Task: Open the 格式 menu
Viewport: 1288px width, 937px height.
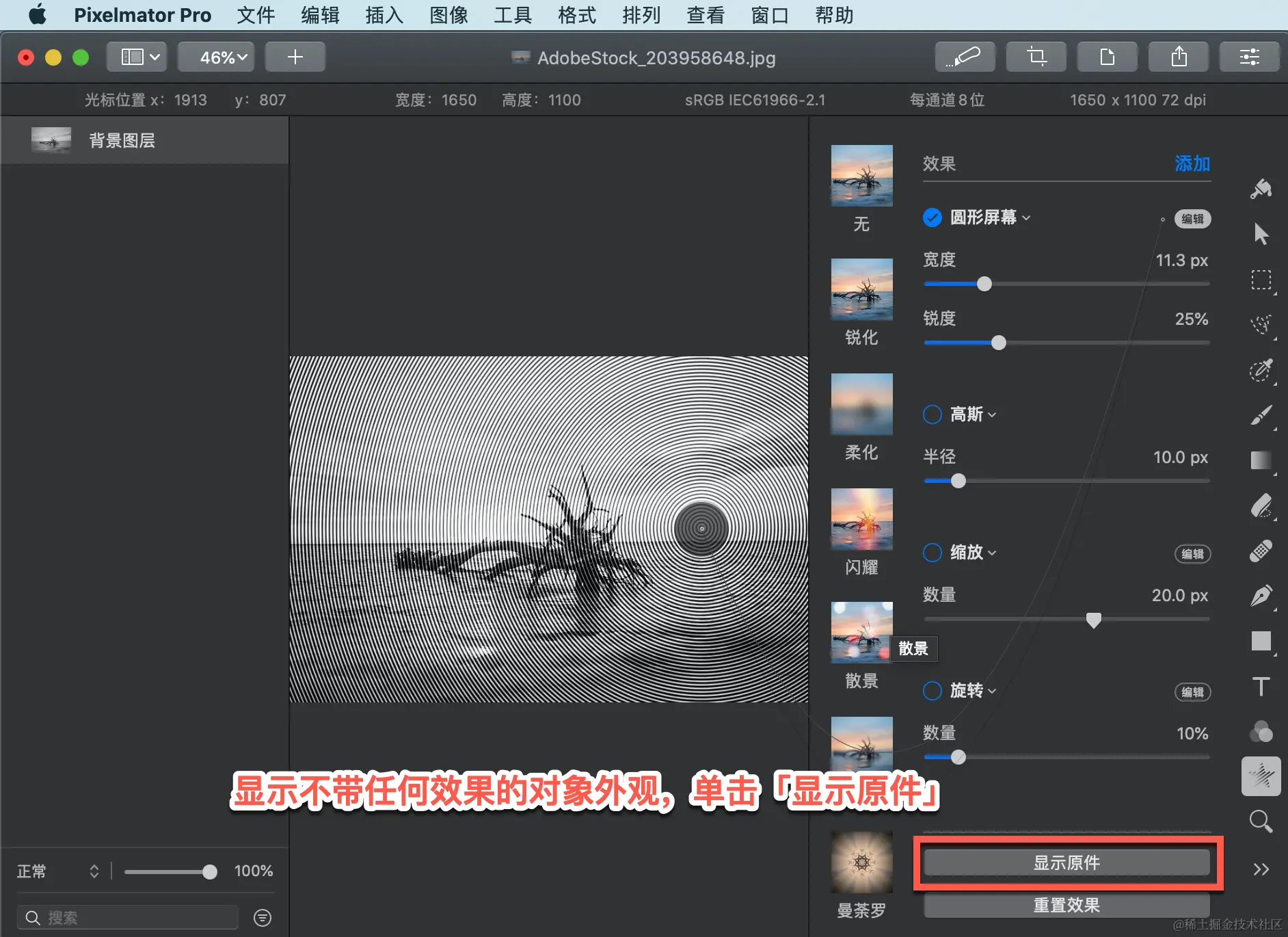Action: tap(577, 15)
